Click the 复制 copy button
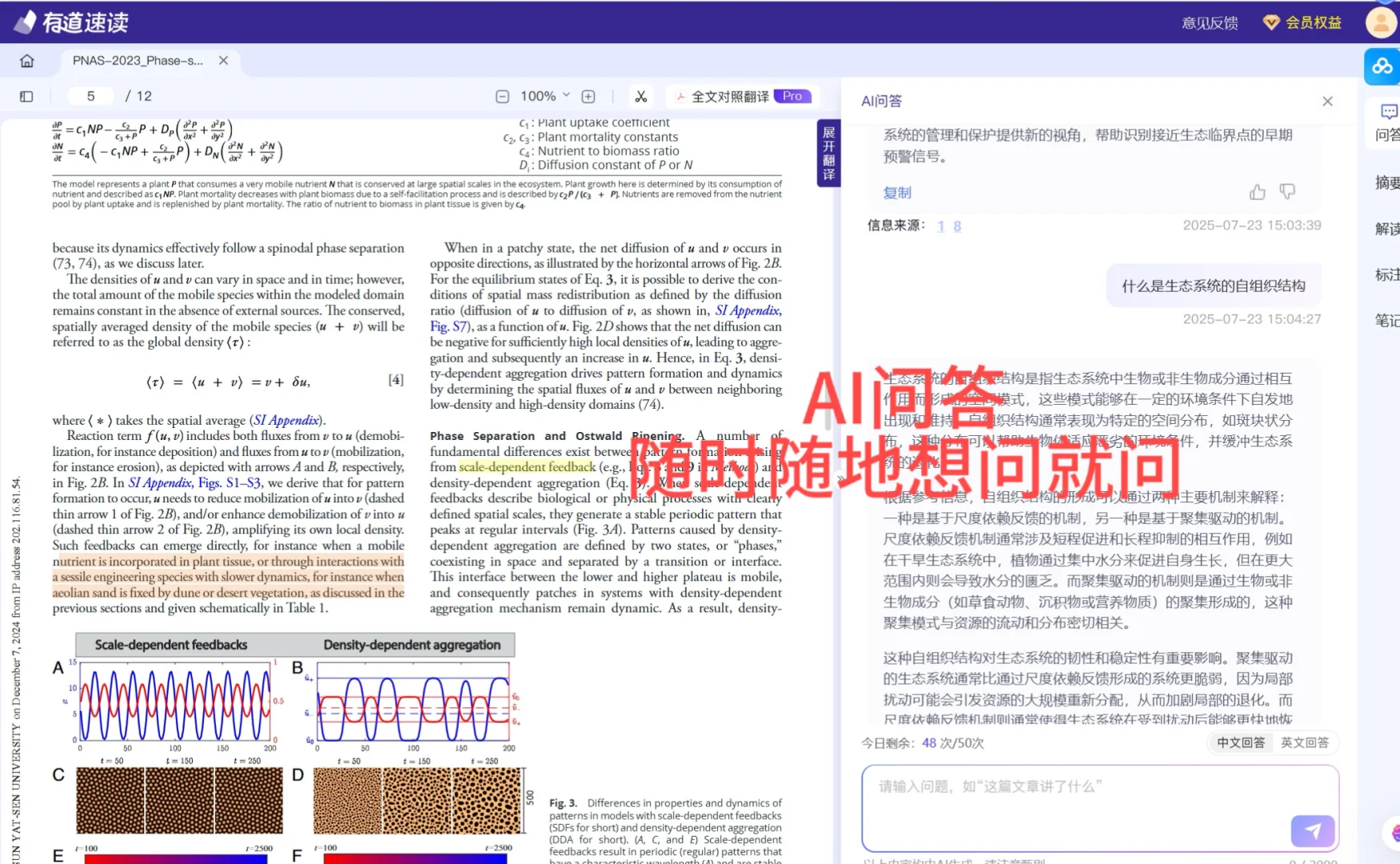The image size is (1400, 864). point(896,192)
